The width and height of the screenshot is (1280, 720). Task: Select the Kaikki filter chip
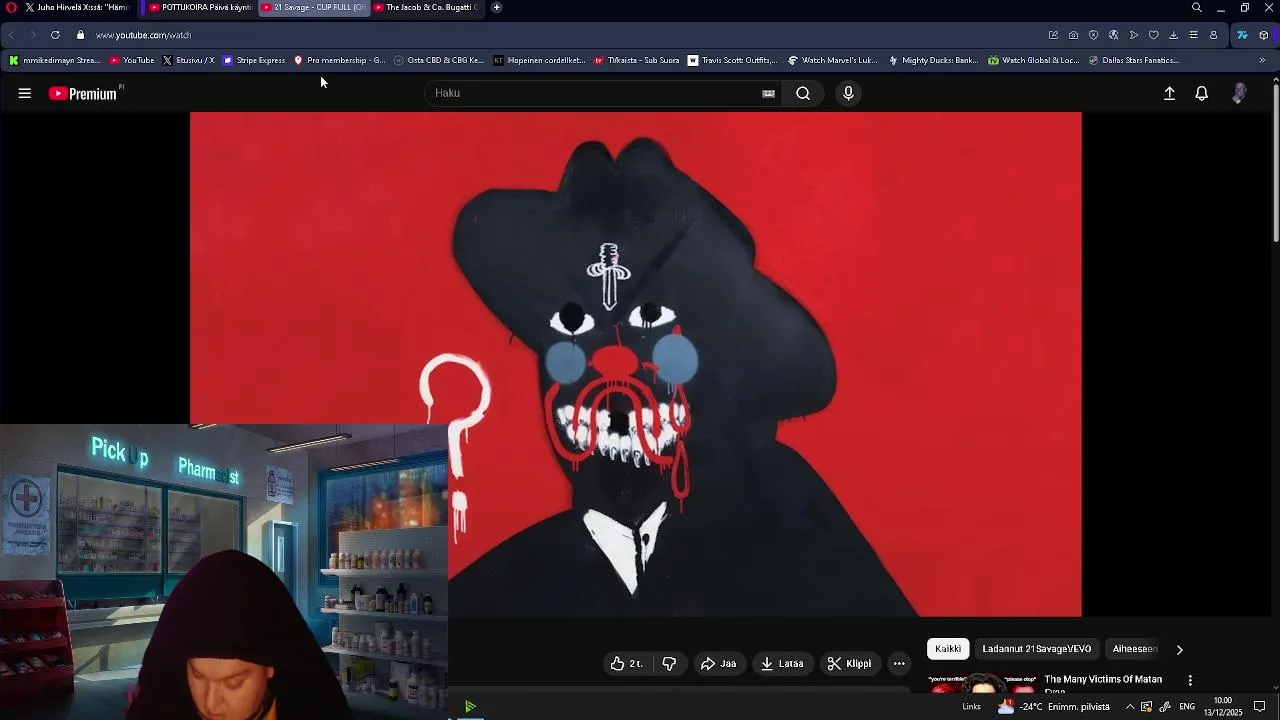948,649
